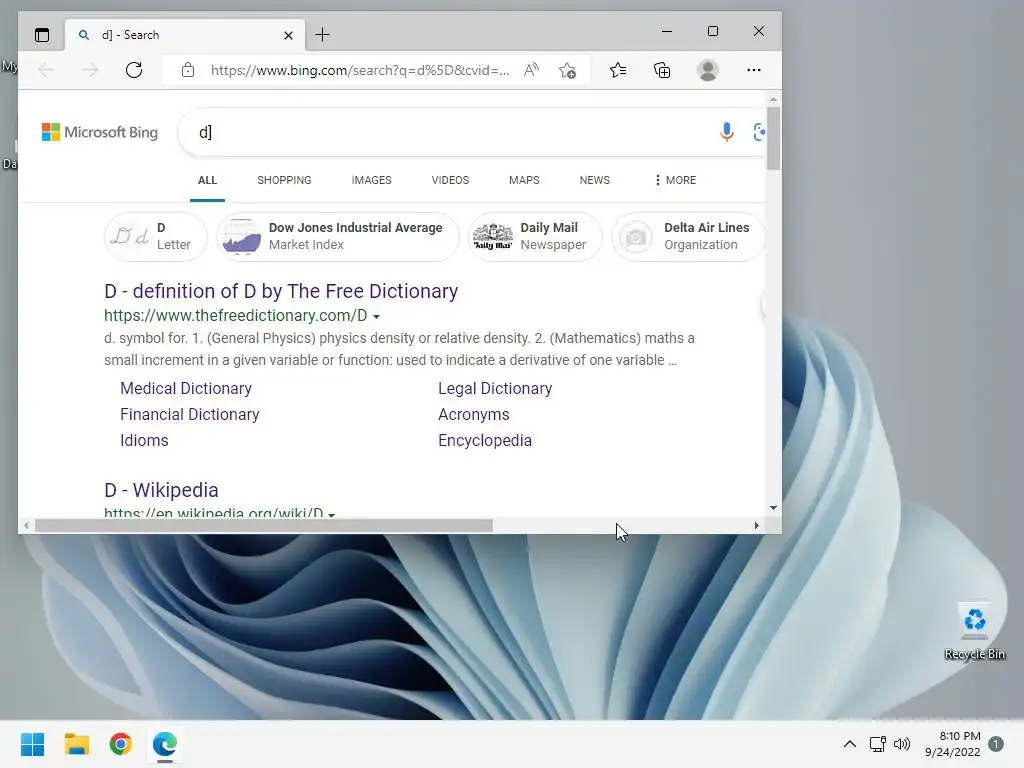The width and height of the screenshot is (1024, 768).
Task: Click the Read aloud icon in address bar
Action: tap(532, 70)
